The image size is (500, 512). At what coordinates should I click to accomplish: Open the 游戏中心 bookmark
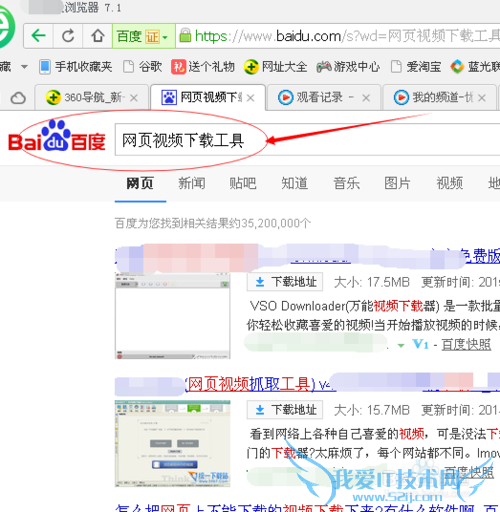pyautogui.click(x=348, y=67)
